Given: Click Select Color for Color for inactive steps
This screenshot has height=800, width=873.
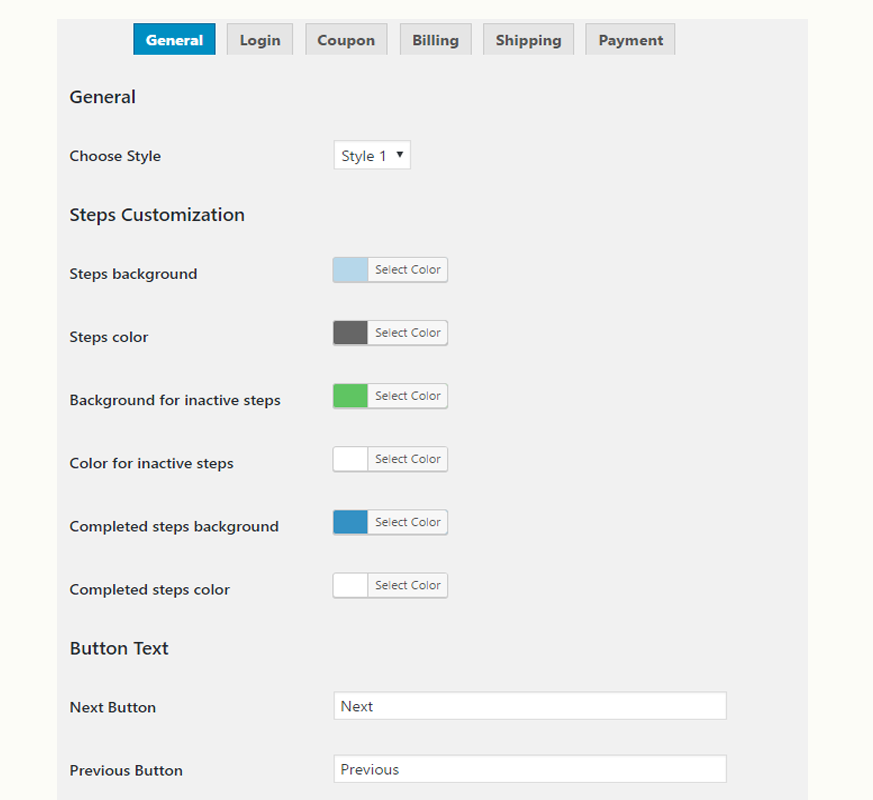Looking at the screenshot, I should (408, 459).
